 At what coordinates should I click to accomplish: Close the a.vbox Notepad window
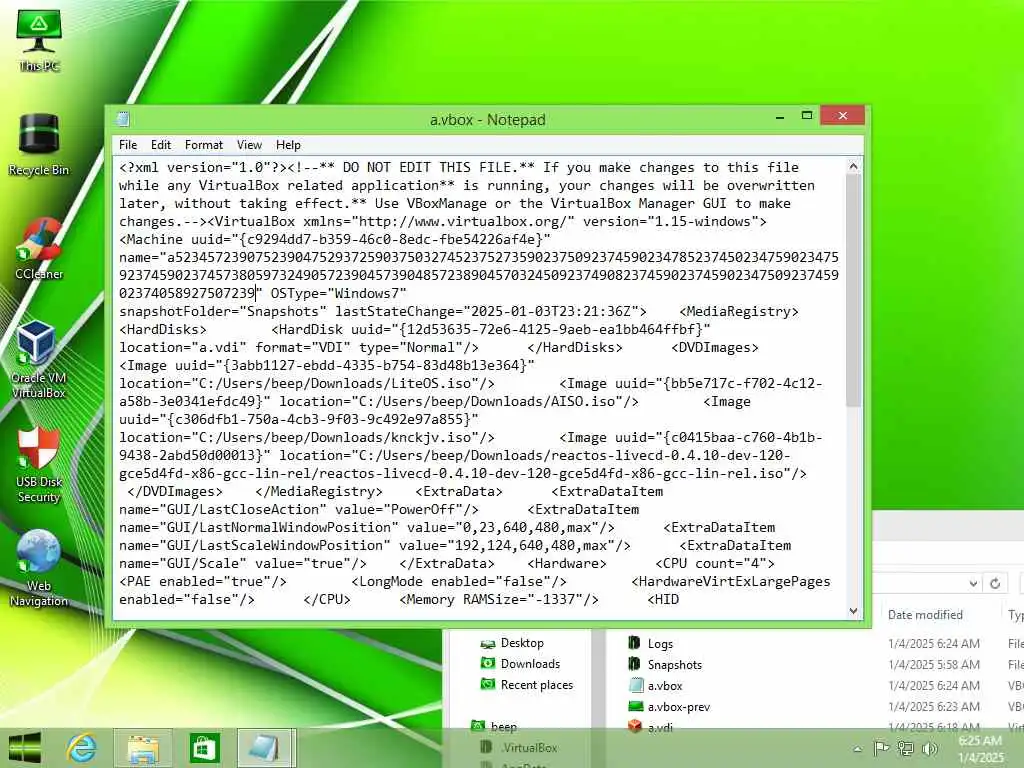[842, 116]
